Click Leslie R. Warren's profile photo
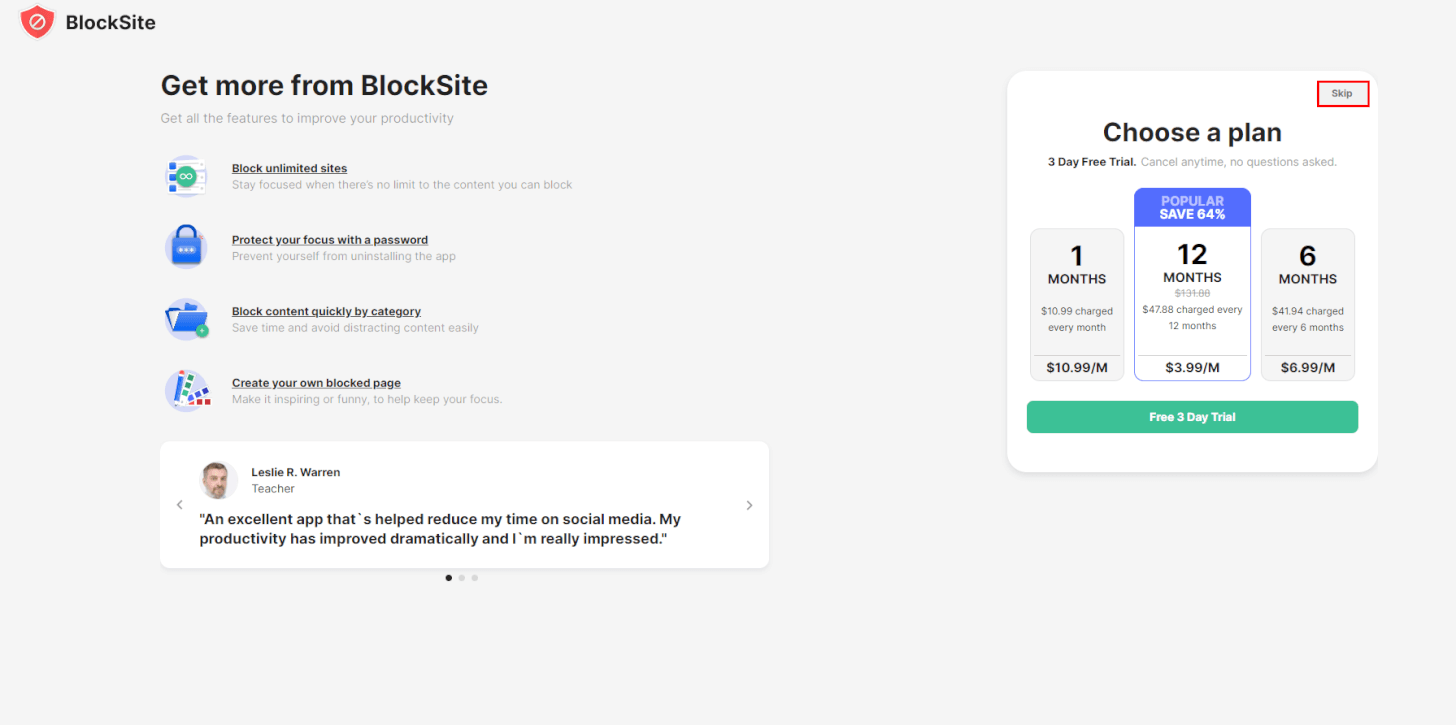 (x=217, y=480)
